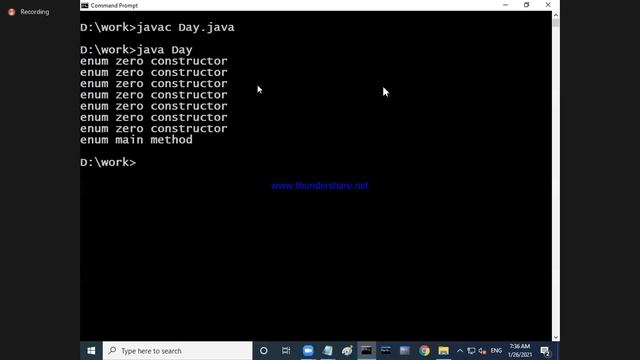This screenshot has height=360, width=640.
Task: Launch Google Chrome from the taskbar
Action: pyautogui.click(x=424, y=351)
